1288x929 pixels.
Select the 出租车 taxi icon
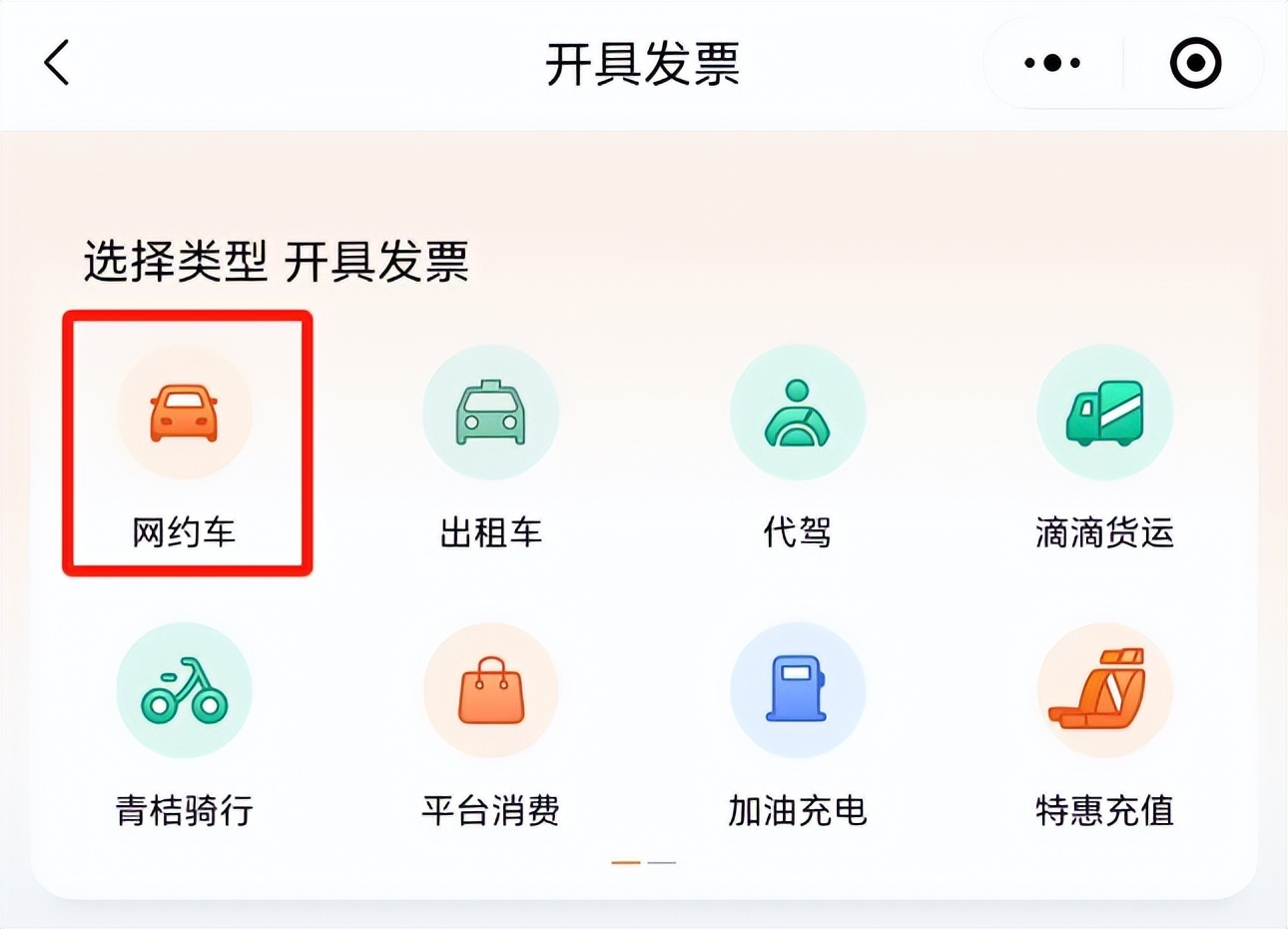pos(490,413)
